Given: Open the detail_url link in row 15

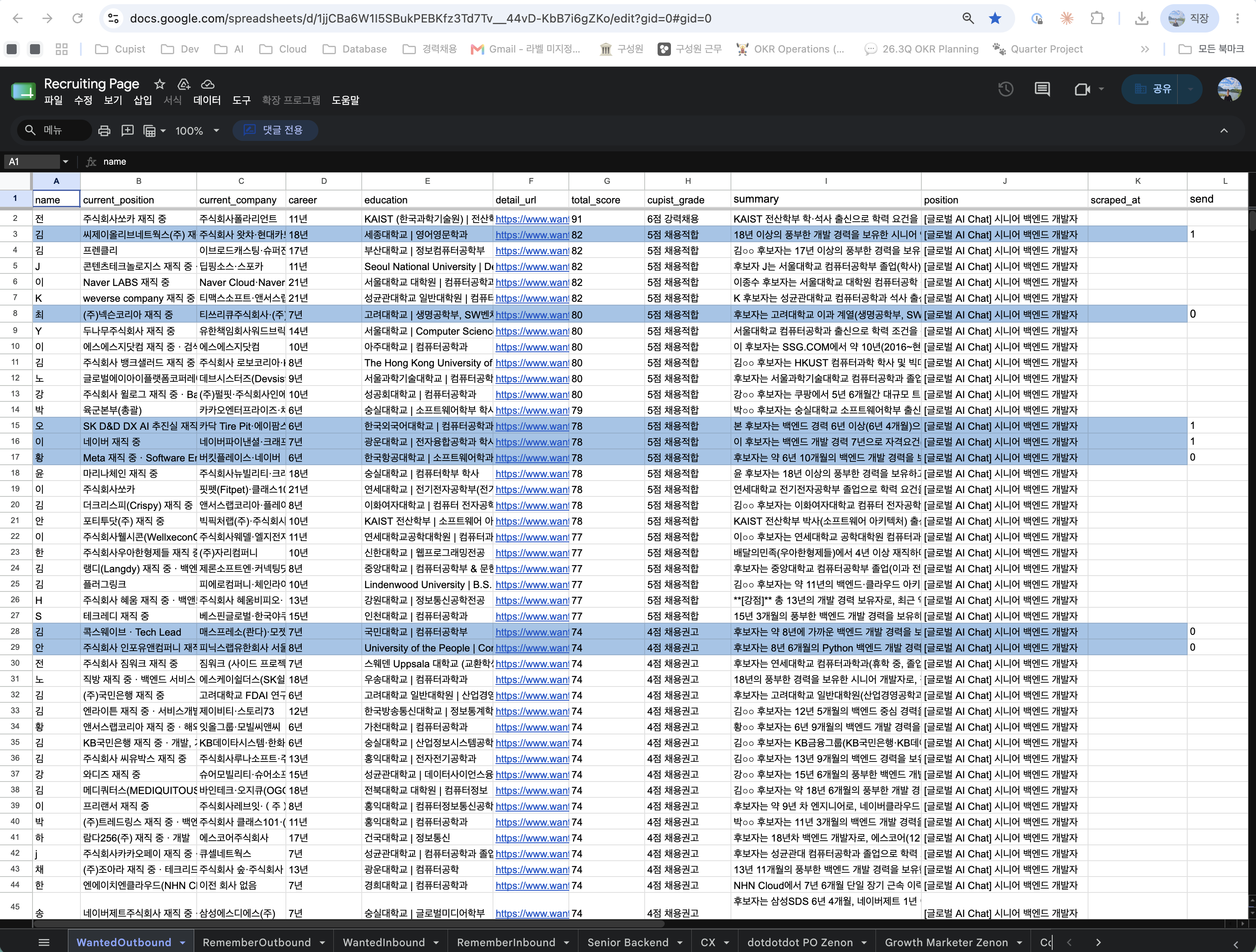Looking at the screenshot, I should [x=532, y=426].
